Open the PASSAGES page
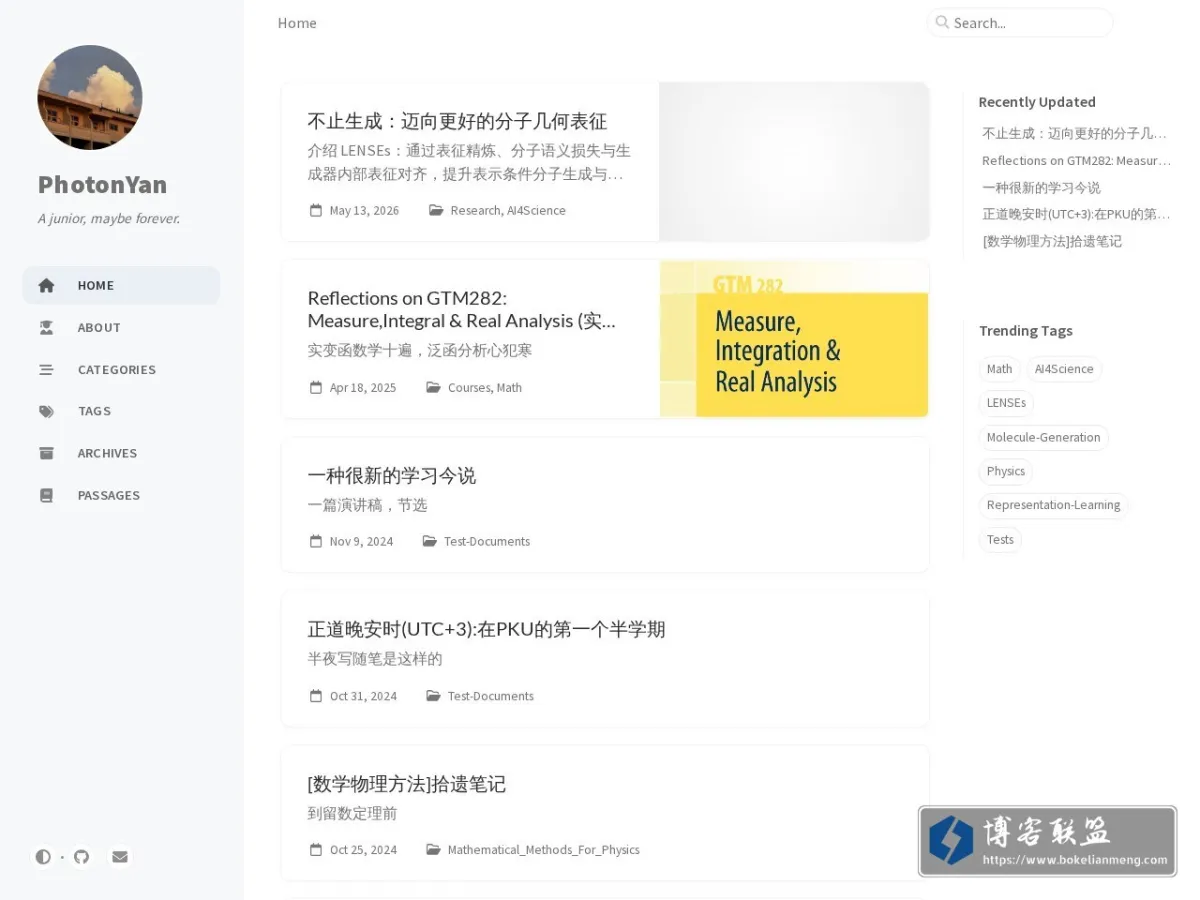 (x=121, y=495)
